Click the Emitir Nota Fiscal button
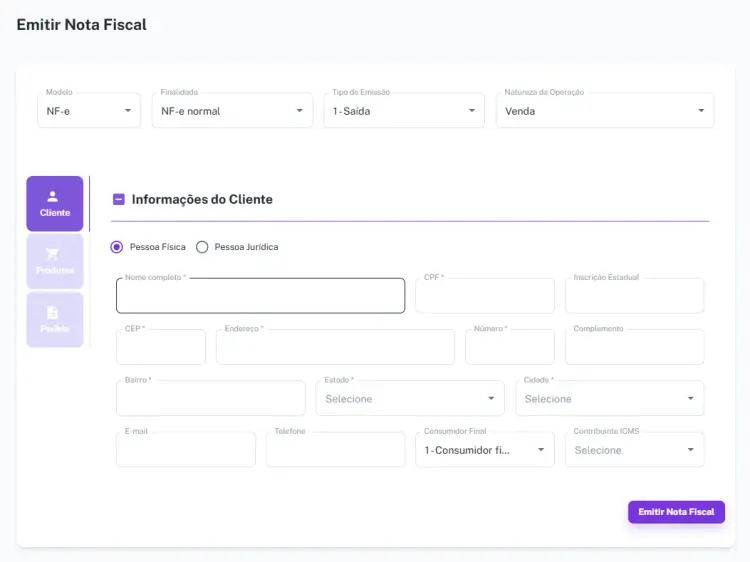This screenshot has width=750, height=562. coord(676,512)
